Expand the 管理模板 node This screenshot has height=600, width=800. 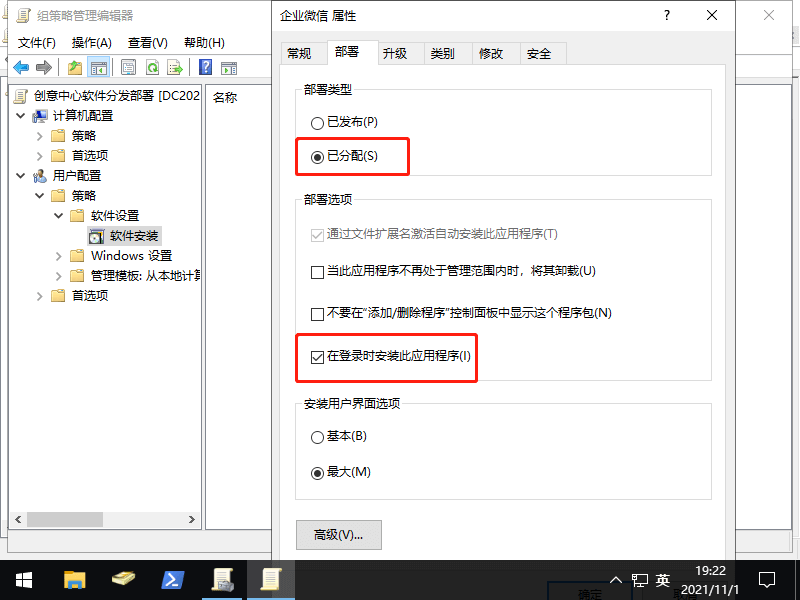point(59,276)
